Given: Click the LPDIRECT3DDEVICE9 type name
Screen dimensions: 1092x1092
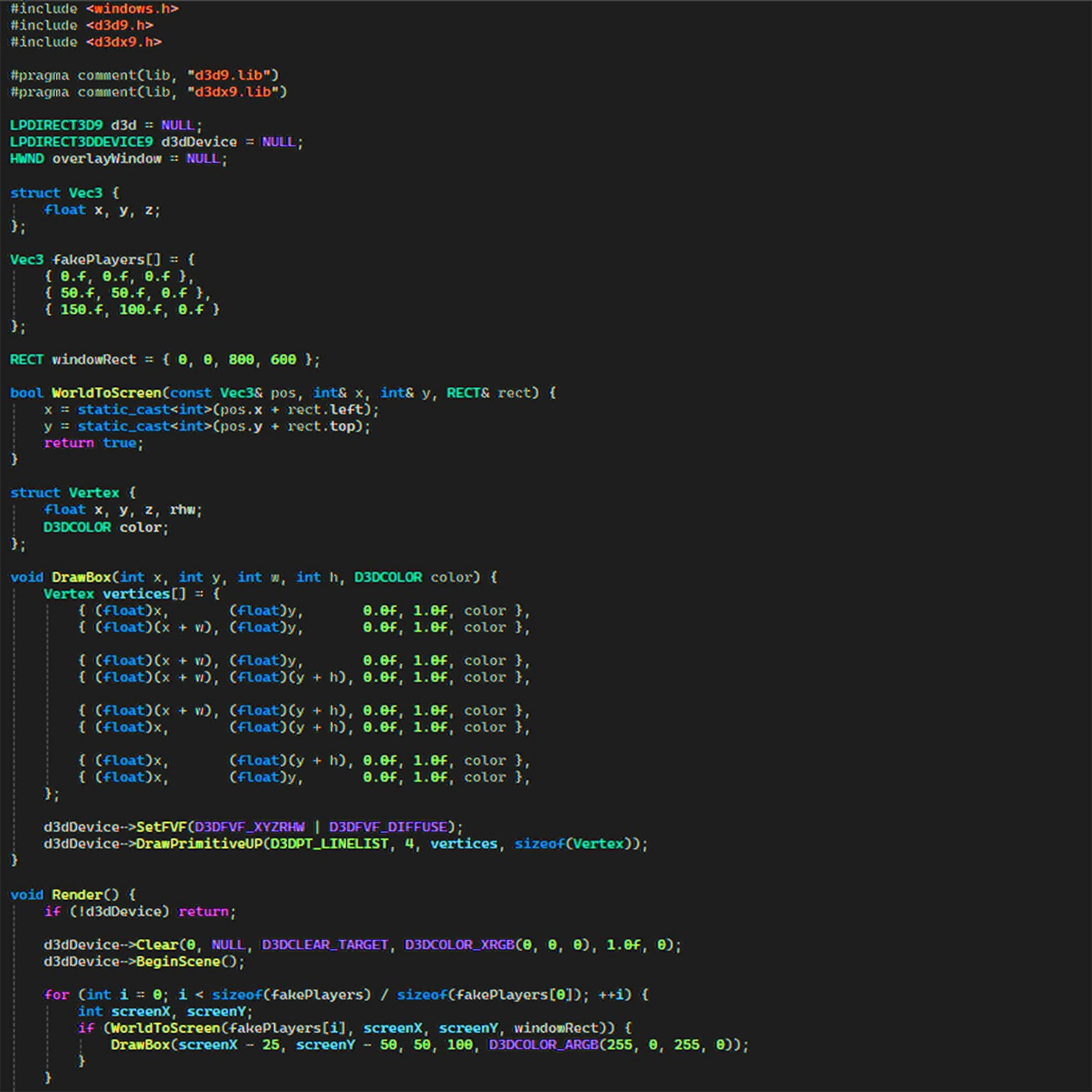Looking at the screenshot, I should (82, 142).
